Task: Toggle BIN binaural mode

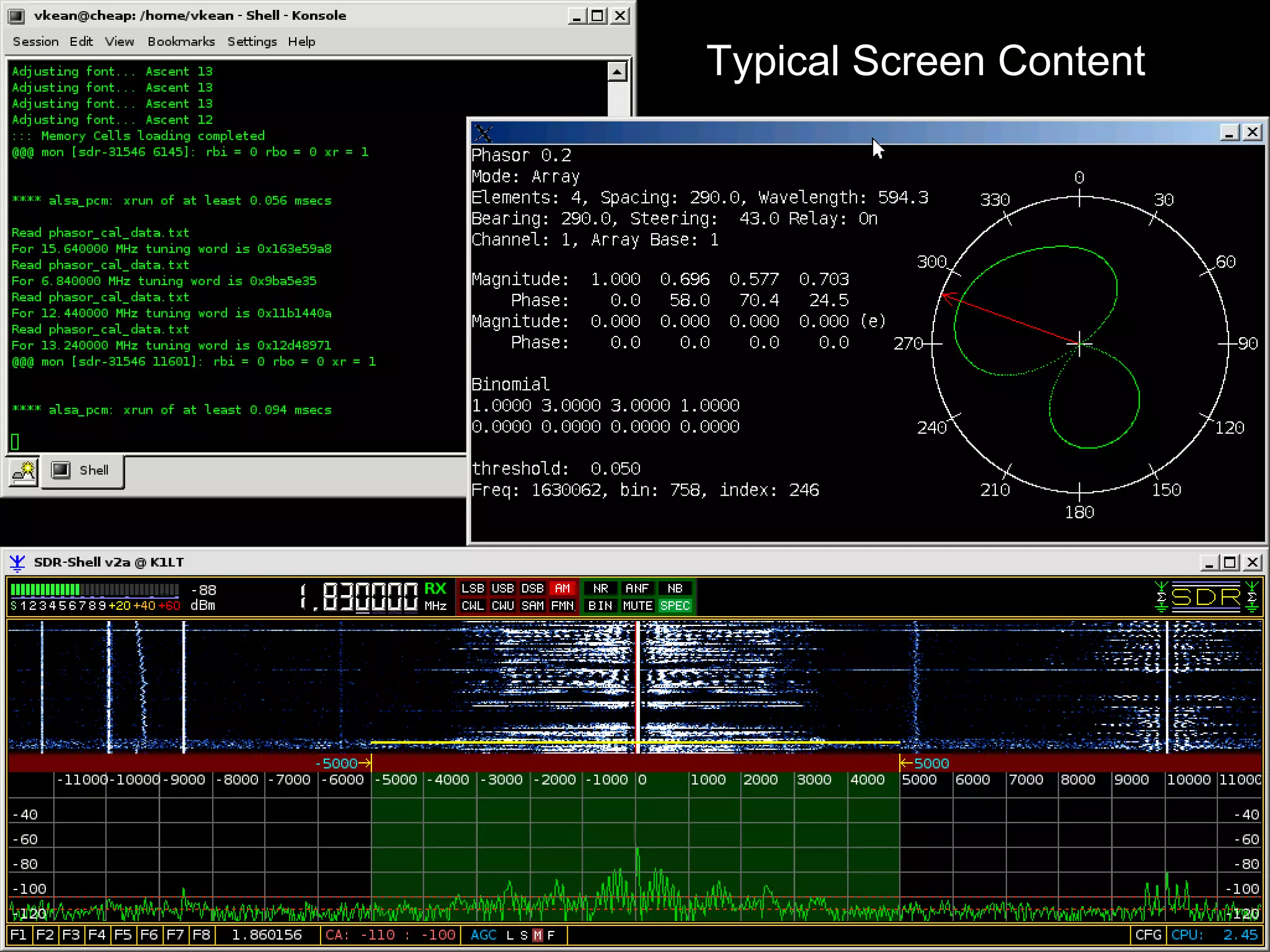Action: (x=600, y=606)
